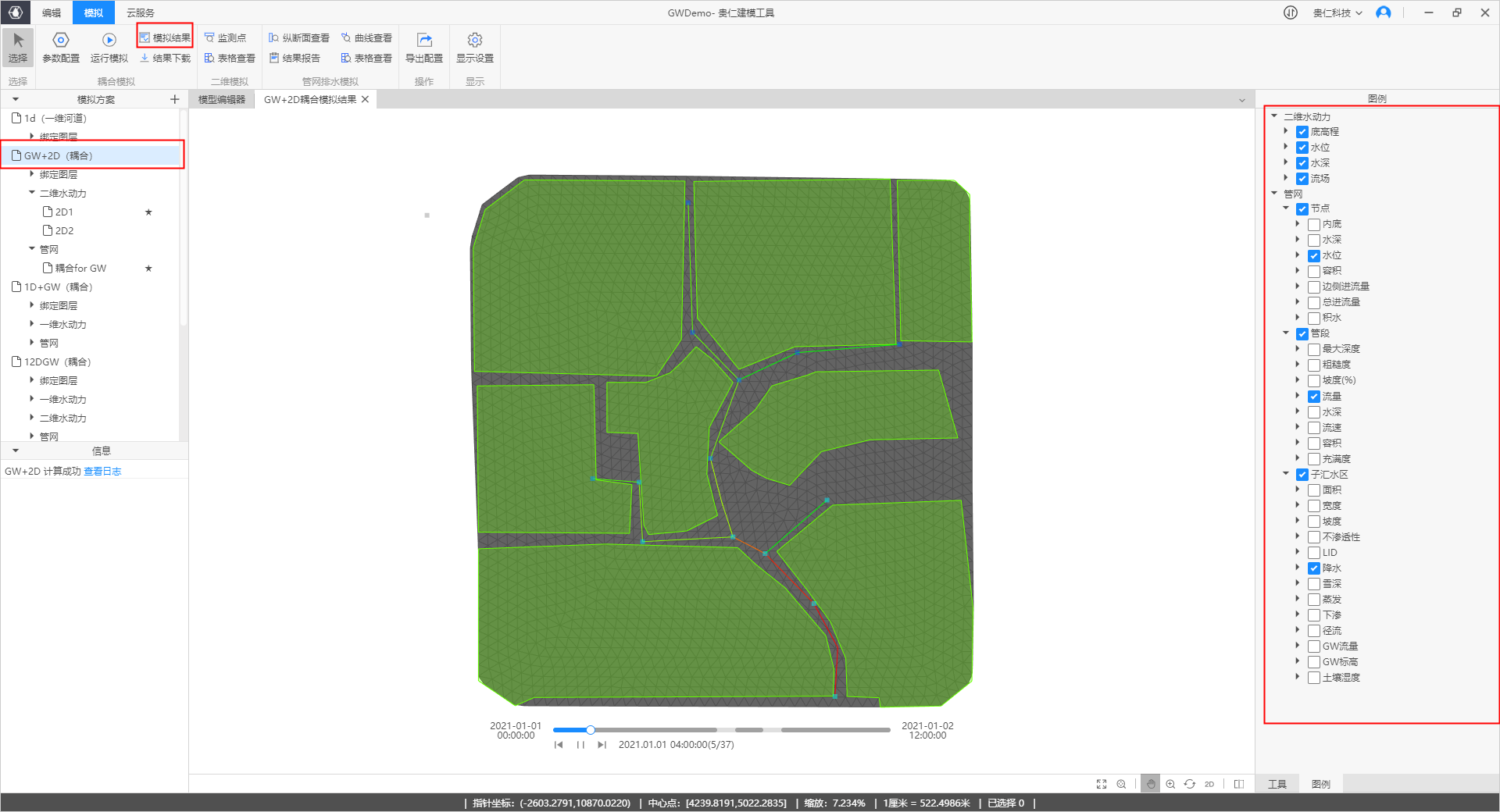The image size is (1500, 812).
Task: Click the timeline slider handle
Action: (x=591, y=730)
